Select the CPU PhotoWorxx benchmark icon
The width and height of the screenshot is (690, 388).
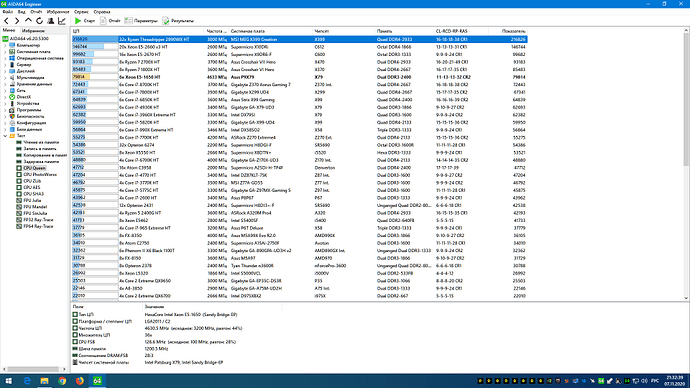(19, 175)
